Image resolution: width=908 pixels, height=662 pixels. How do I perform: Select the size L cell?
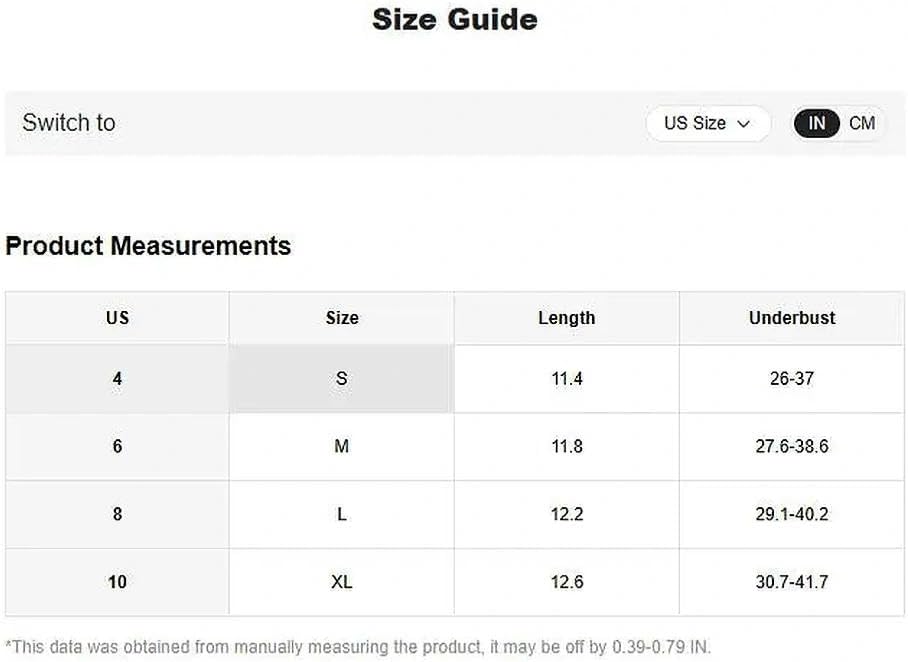click(342, 514)
